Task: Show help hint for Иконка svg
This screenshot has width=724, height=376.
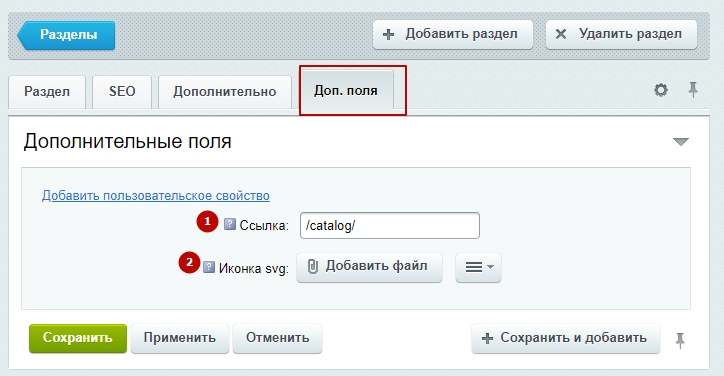Action: [209, 267]
